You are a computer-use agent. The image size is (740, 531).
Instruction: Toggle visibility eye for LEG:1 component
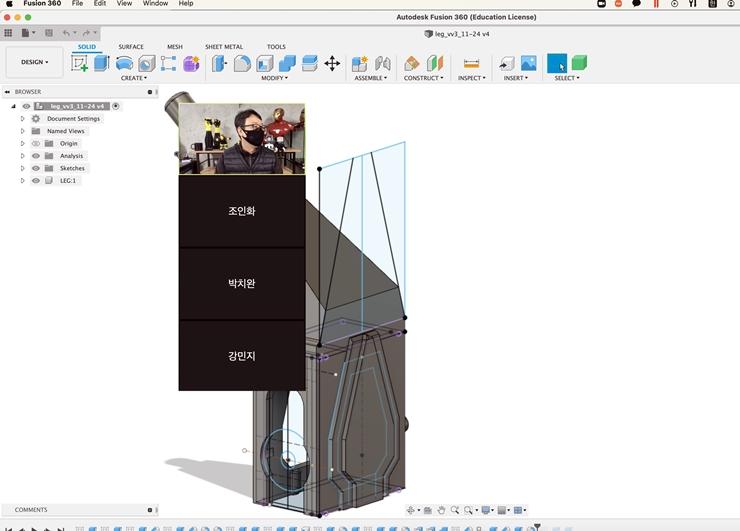click(36, 181)
